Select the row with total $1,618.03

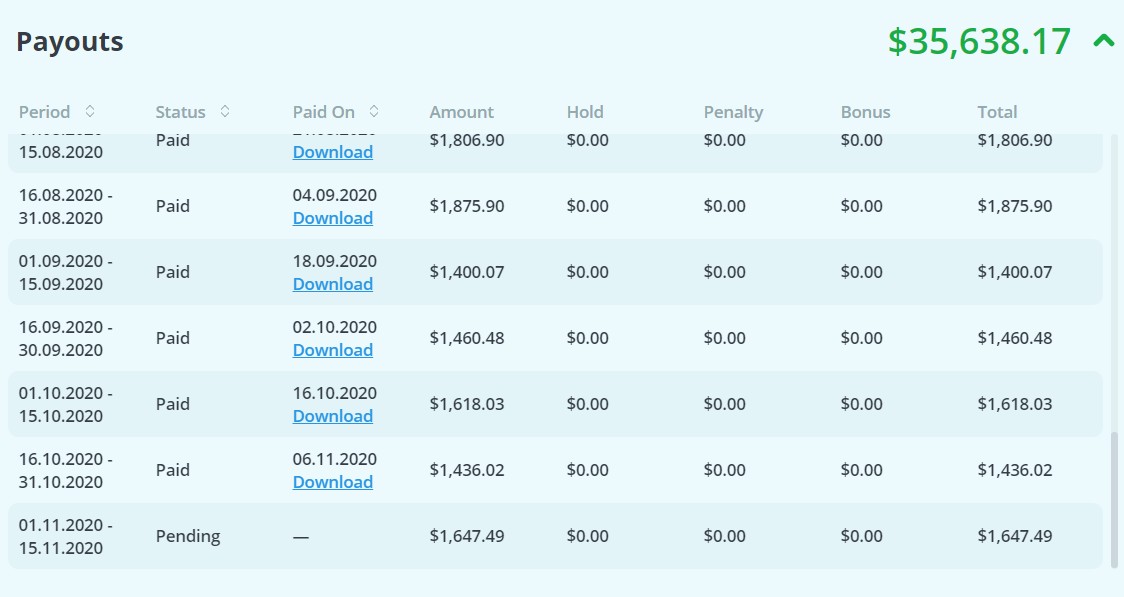tap(556, 404)
